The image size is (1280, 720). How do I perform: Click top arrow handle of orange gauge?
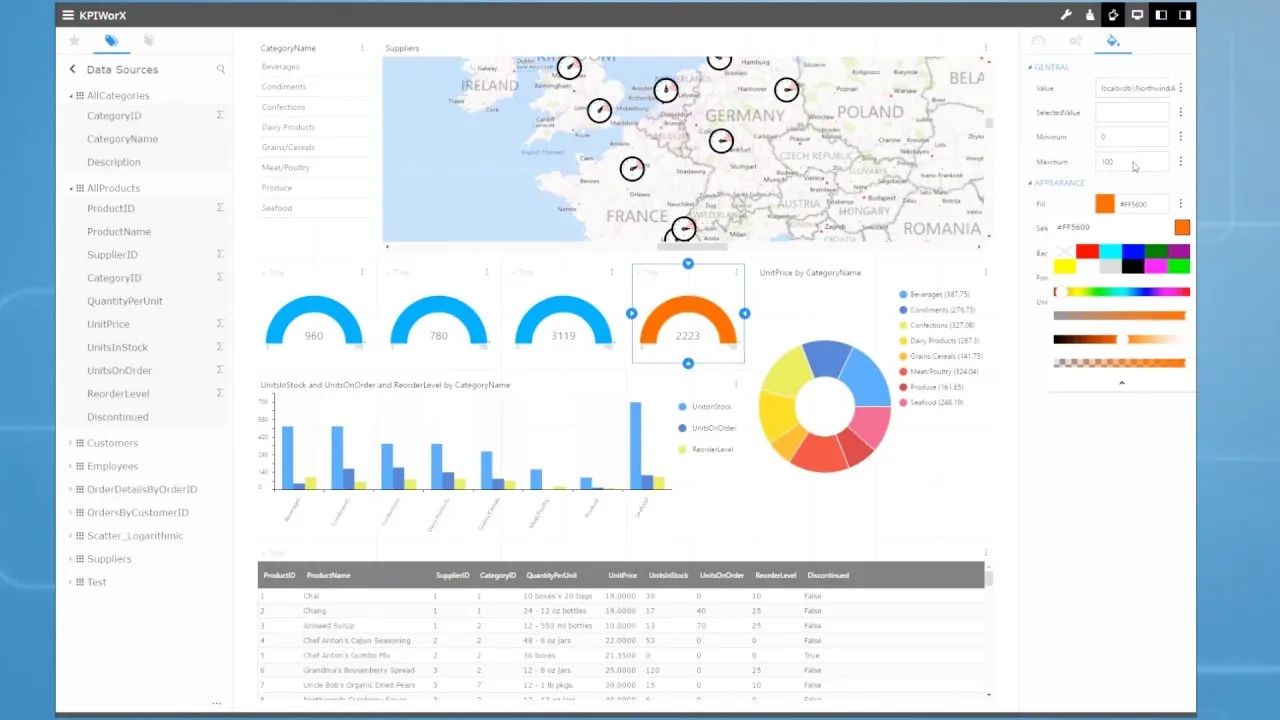(688, 264)
